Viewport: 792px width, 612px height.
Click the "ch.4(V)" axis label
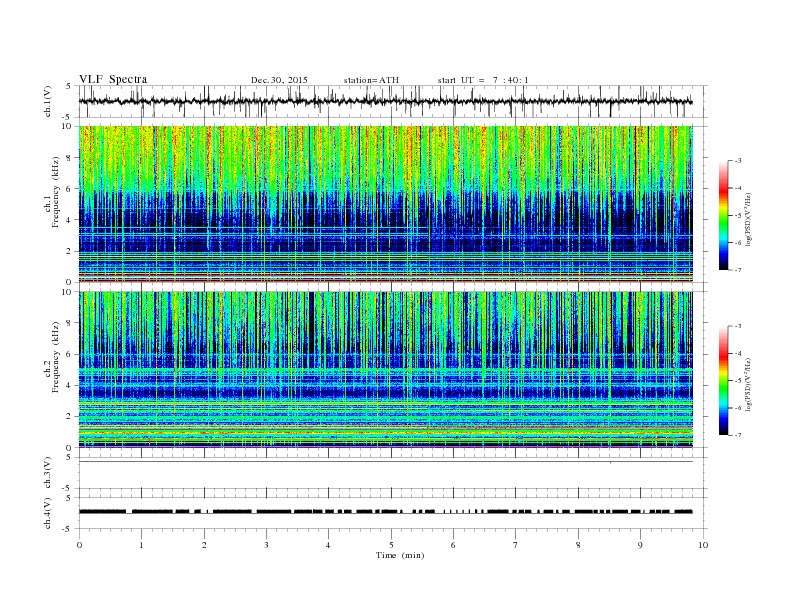point(48,513)
